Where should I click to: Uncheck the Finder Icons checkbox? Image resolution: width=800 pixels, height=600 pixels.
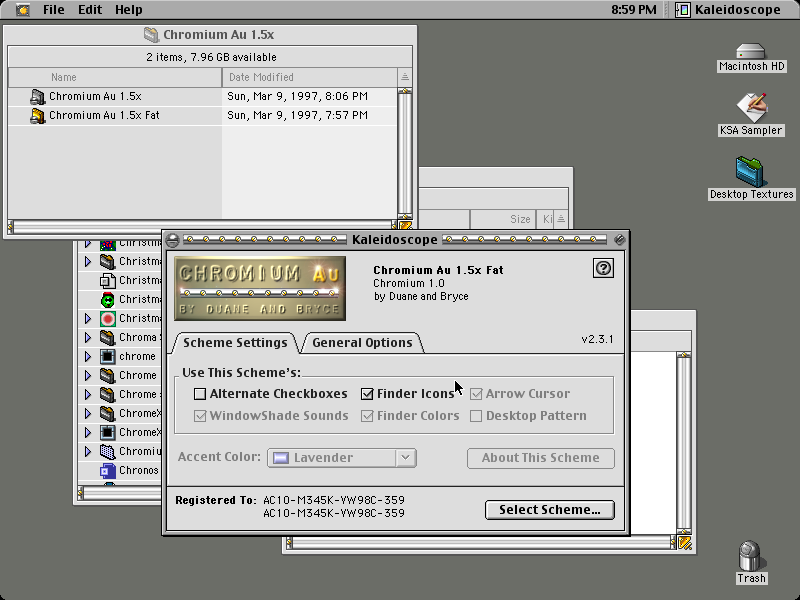click(x=367, y=394)
